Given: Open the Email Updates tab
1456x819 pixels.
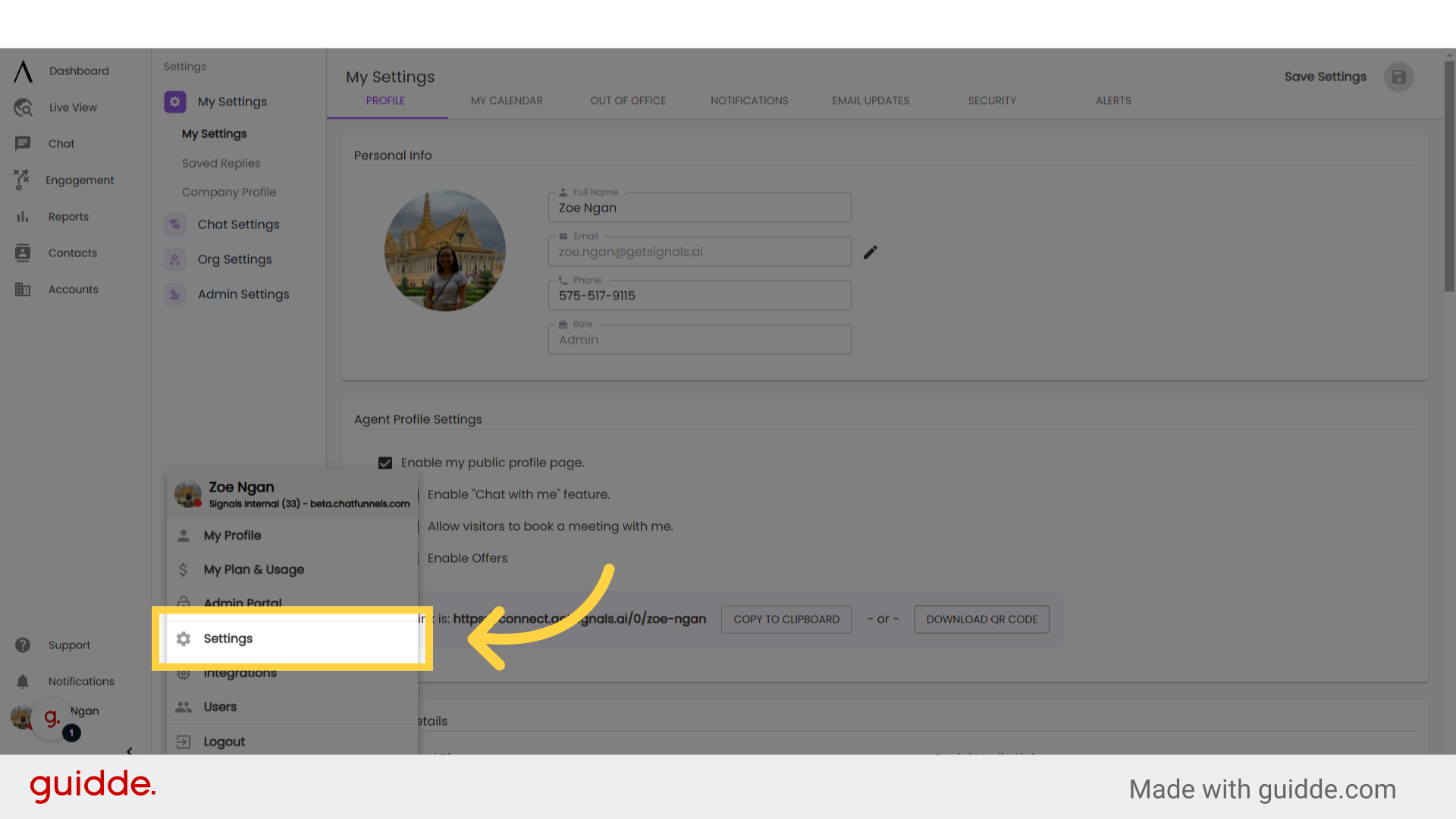Looking at the screenshot, I should [x=871, y=101].
